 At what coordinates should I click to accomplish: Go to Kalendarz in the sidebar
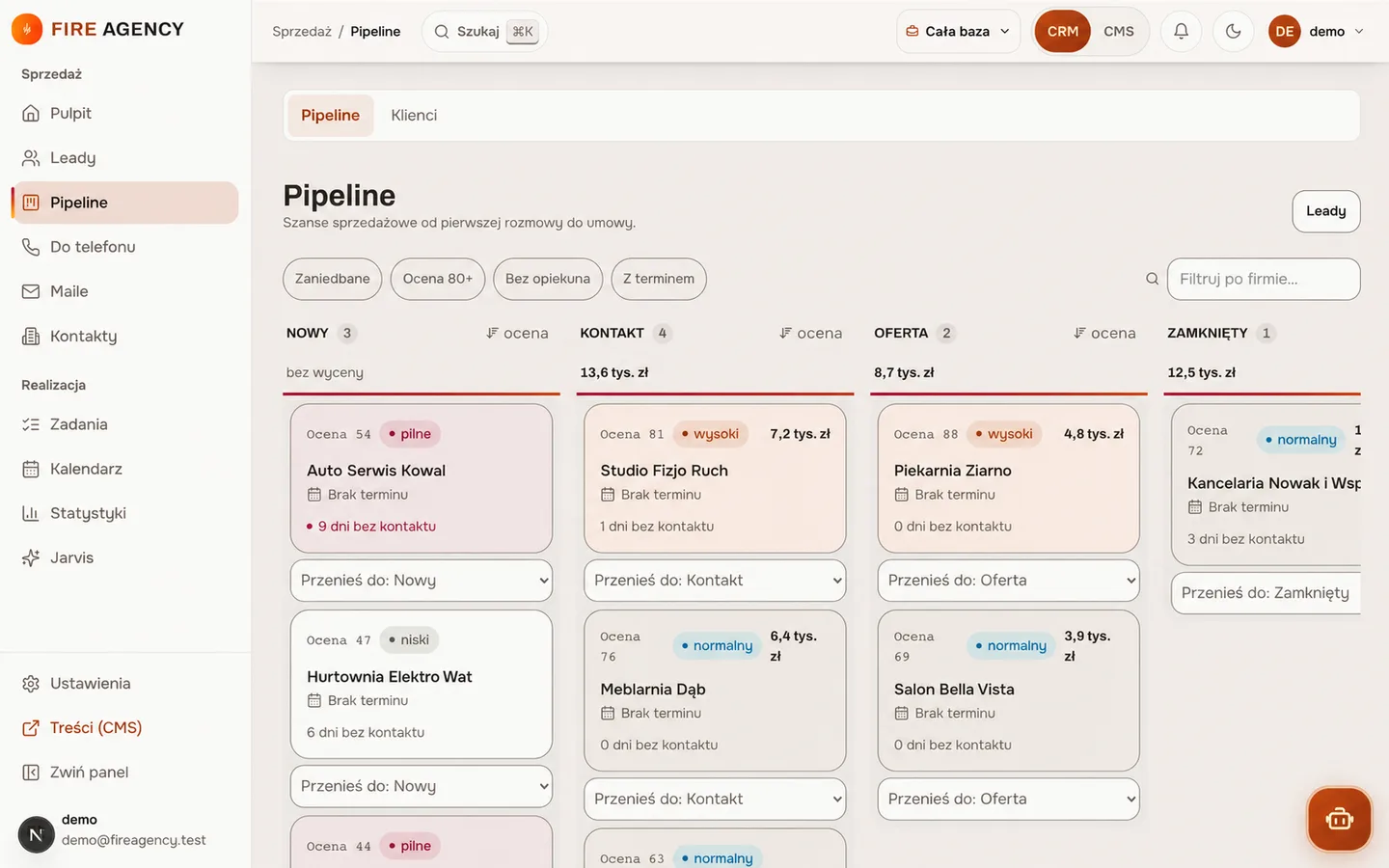124,469
